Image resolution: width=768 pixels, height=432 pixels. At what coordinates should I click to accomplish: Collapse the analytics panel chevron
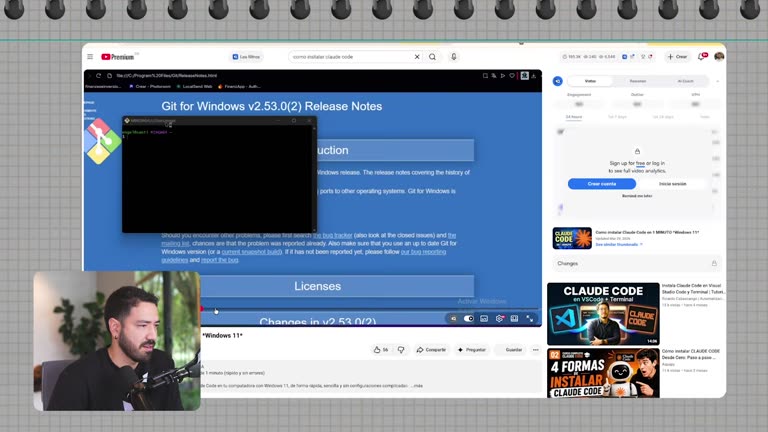718,81
